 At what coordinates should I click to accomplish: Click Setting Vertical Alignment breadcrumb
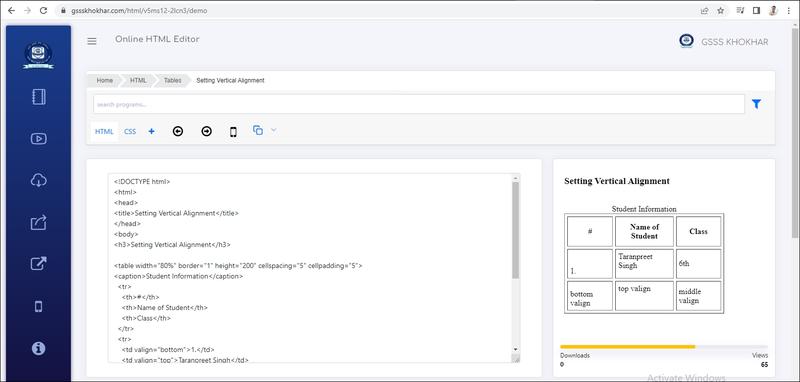click(230, 81)
